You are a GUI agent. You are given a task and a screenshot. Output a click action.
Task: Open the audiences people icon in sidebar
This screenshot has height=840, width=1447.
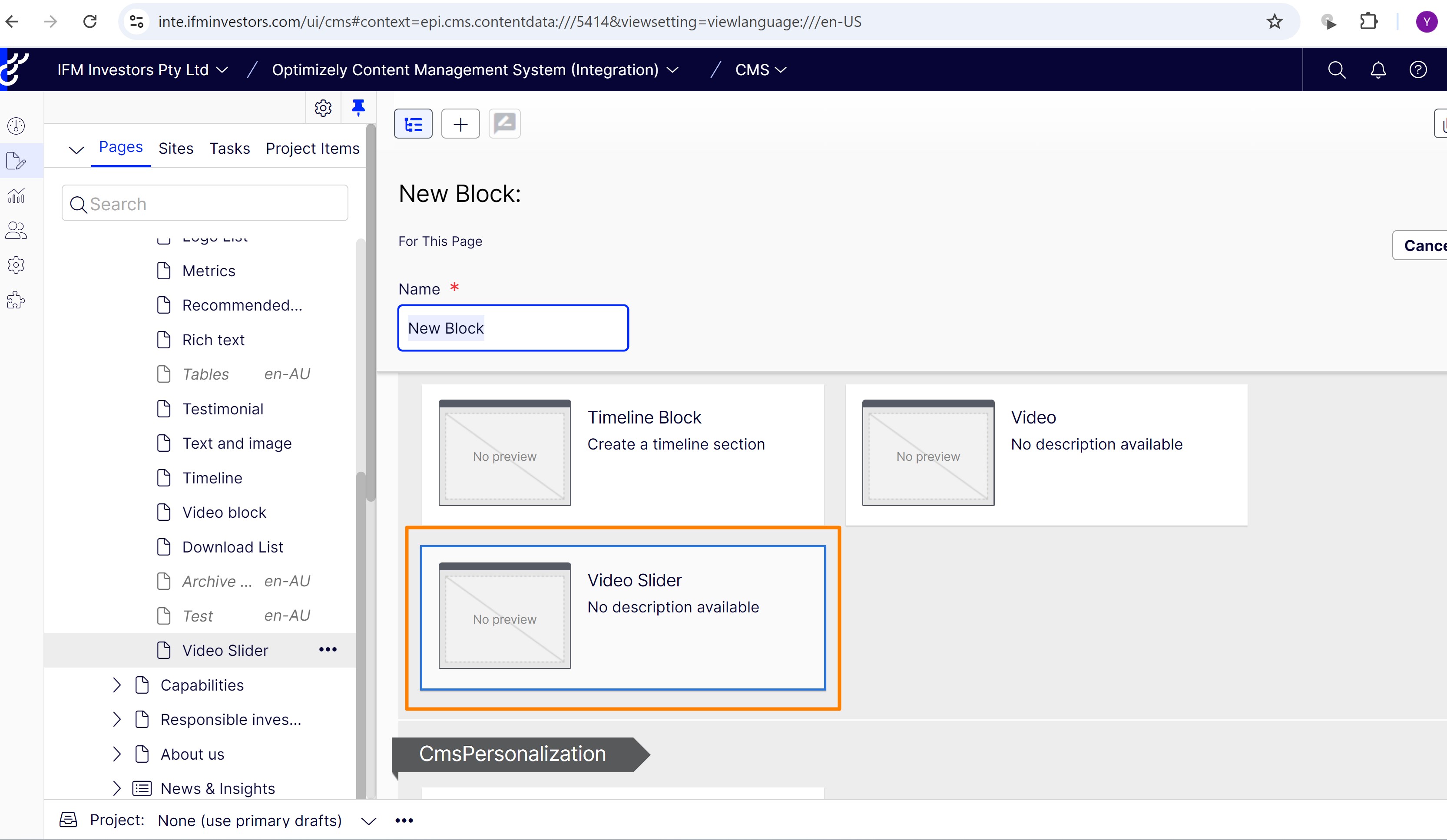coord(16,230)
